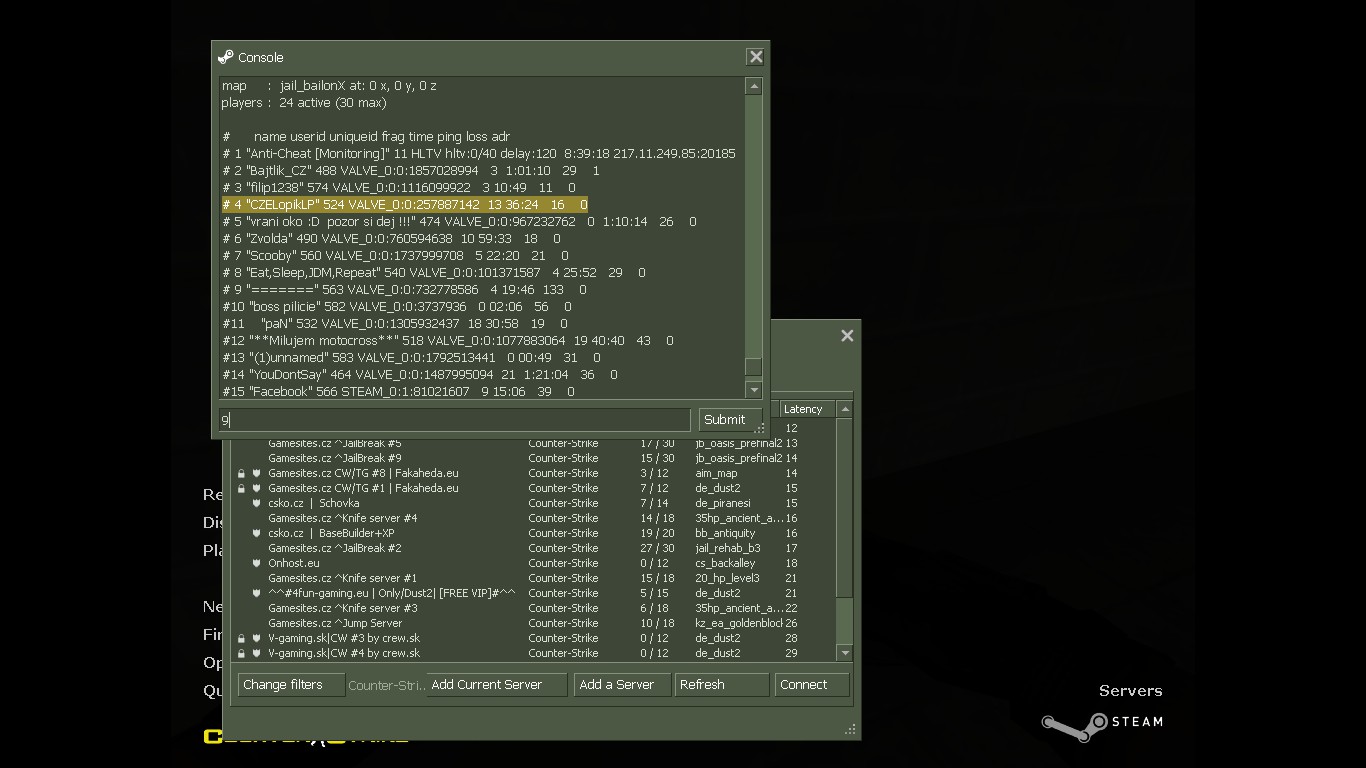Focus the console command input field

tap(454, 420)
